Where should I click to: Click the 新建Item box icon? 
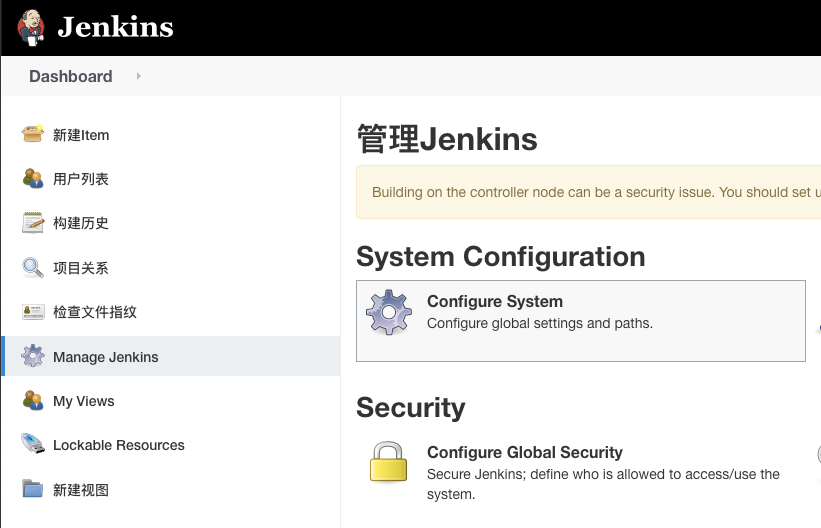[32, 134]
